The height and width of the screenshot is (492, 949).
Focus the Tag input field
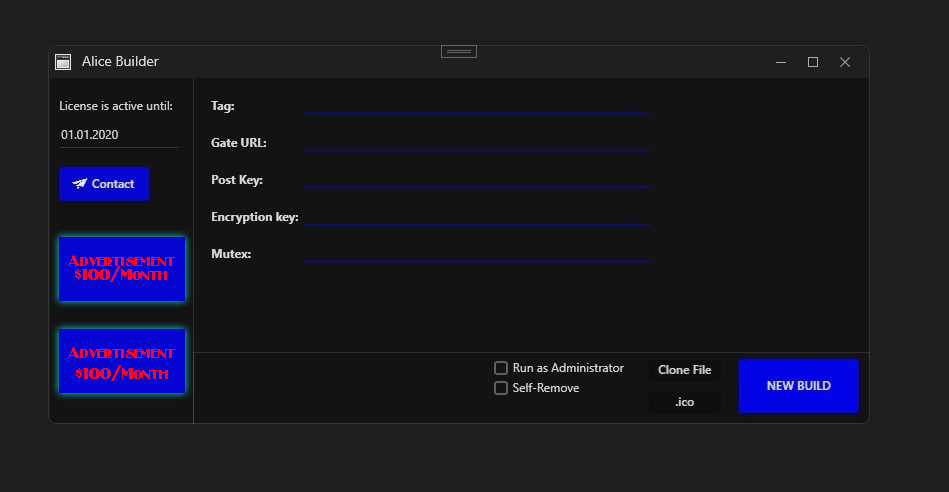coord(477,104)
